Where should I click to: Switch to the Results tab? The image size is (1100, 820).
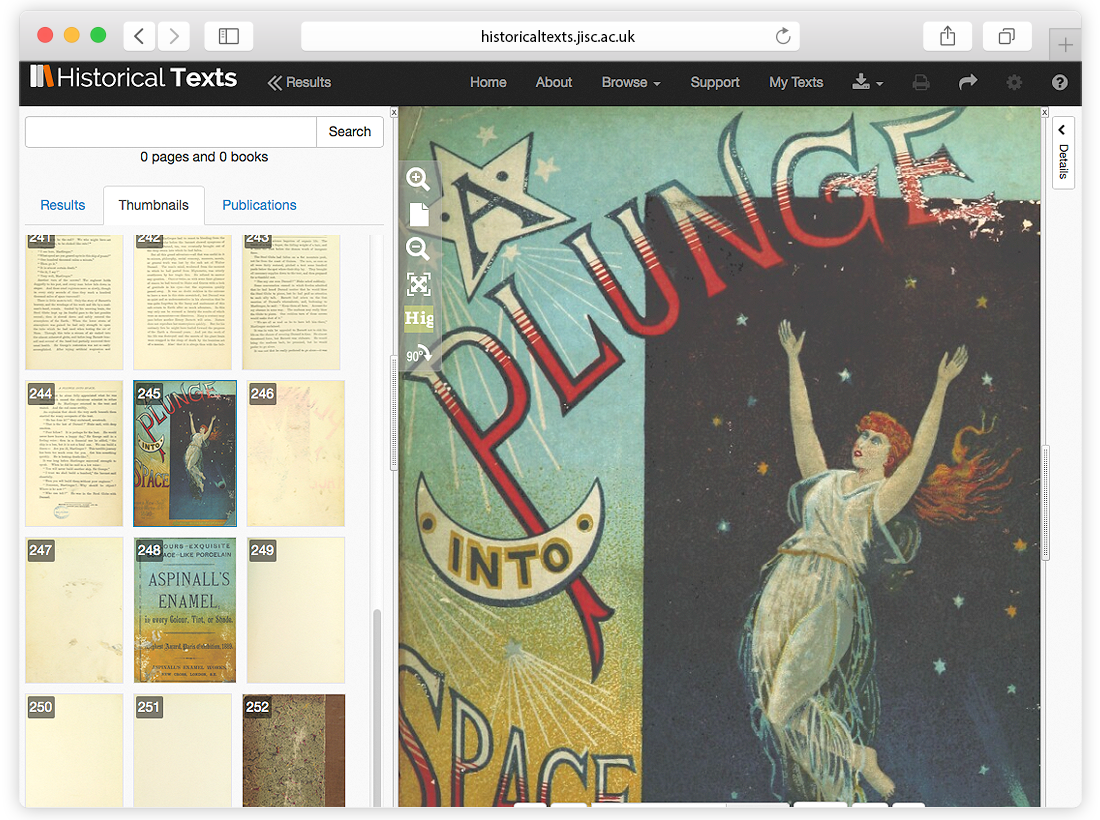tap(62, 205)
